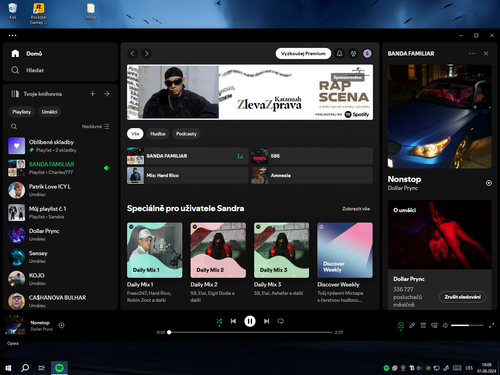Open full screen player view
This screenshot has height=375, width=500.
(x=491, y=325)
